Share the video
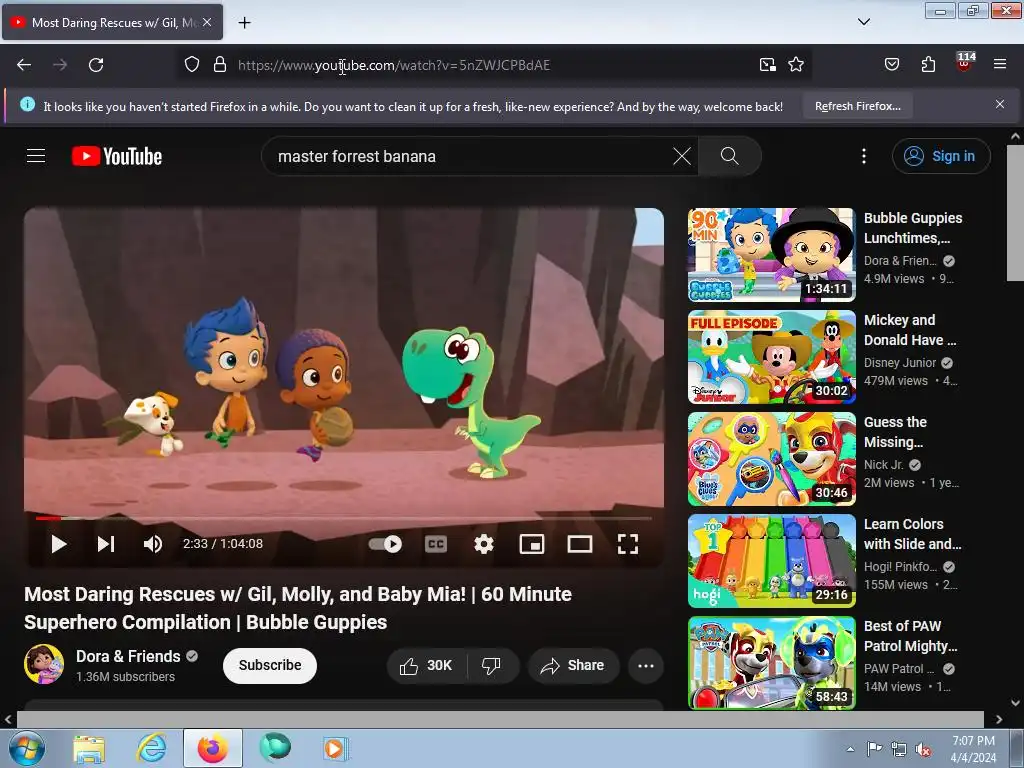1024x768 pixels. click(x=573, y=665)
